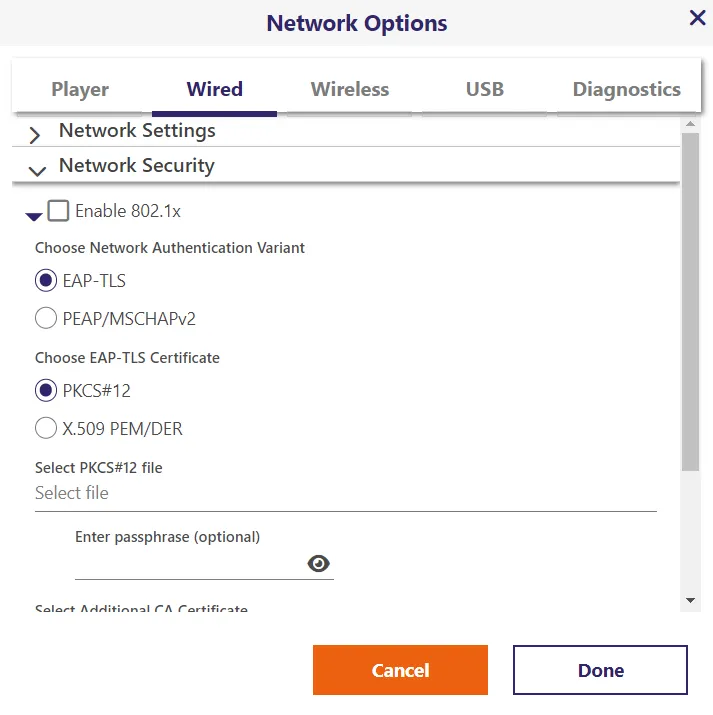Select EAP-TLS authentication variant
713x715 pixels.
(x=46, y=280)
